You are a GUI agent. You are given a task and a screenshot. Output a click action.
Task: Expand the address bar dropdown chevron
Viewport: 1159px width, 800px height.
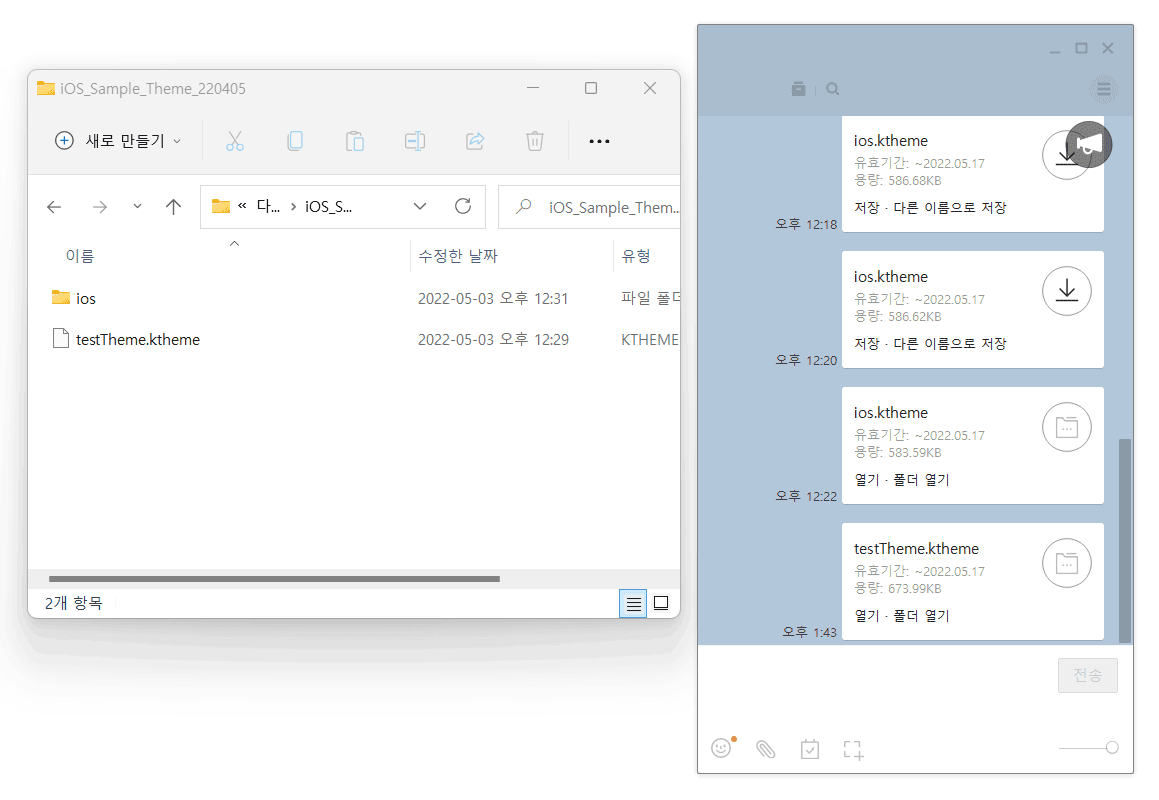tap(420, 206)
